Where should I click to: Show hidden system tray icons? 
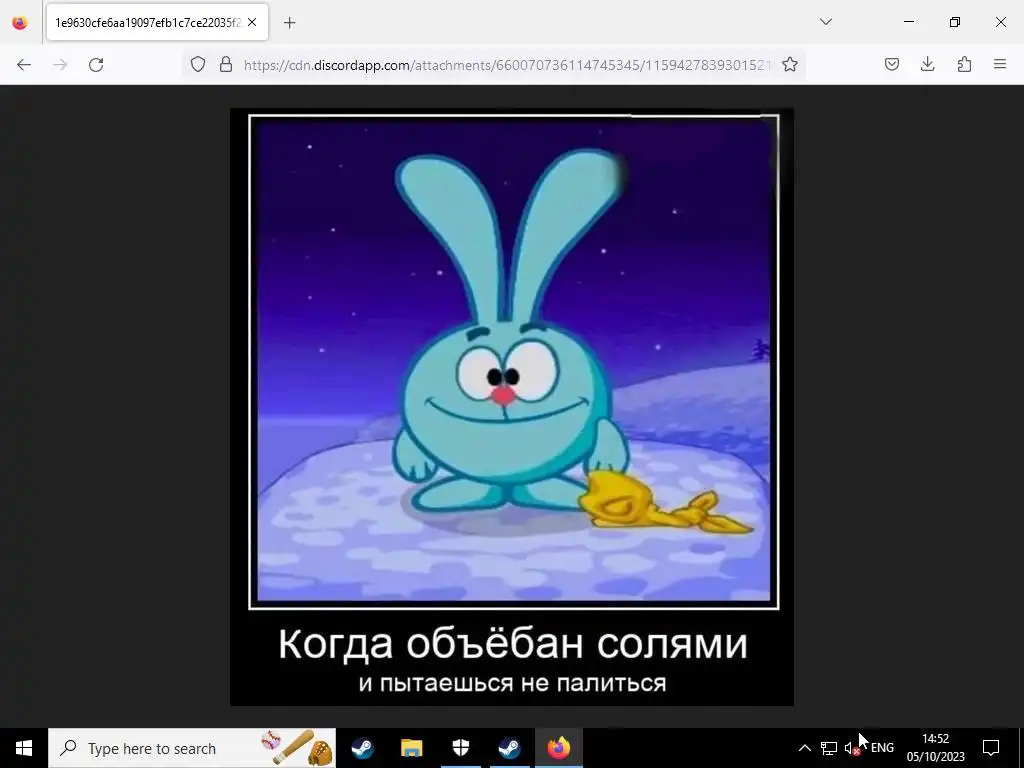pos(805,748)
